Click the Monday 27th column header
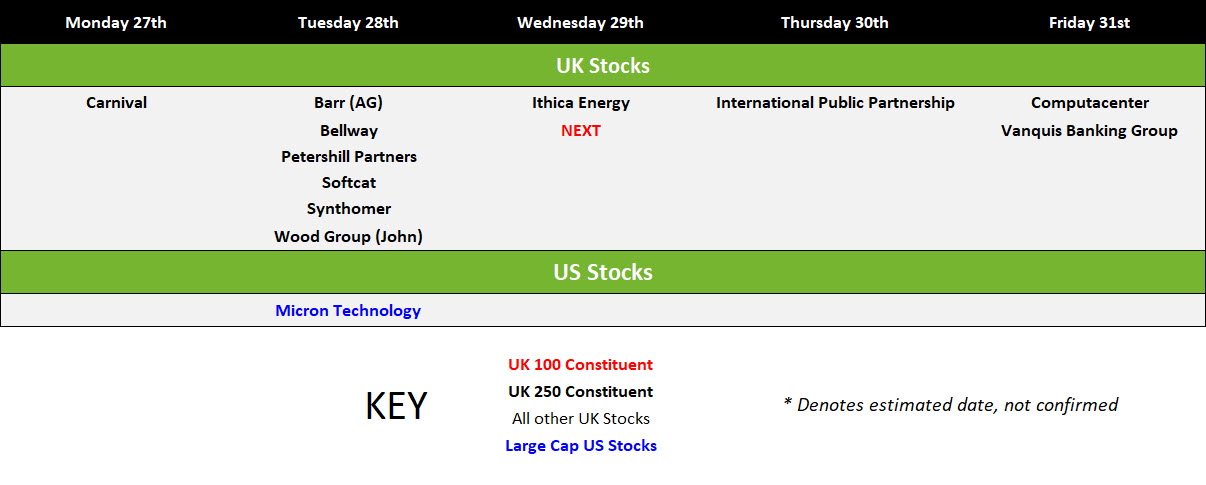The width and height of the screenshot is (1206, 485). point(116,22)
